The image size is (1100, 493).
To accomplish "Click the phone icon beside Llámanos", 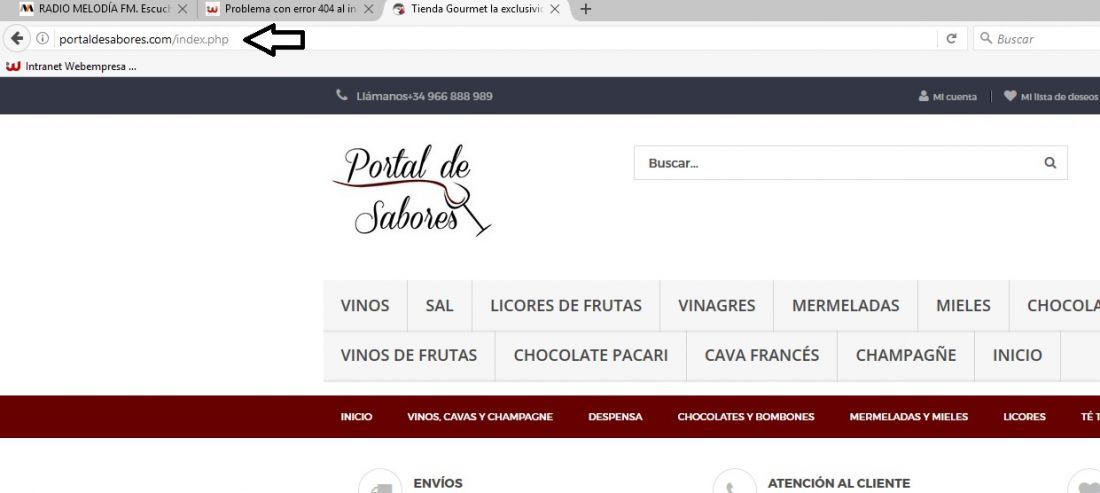I will [x=342, y=95].
